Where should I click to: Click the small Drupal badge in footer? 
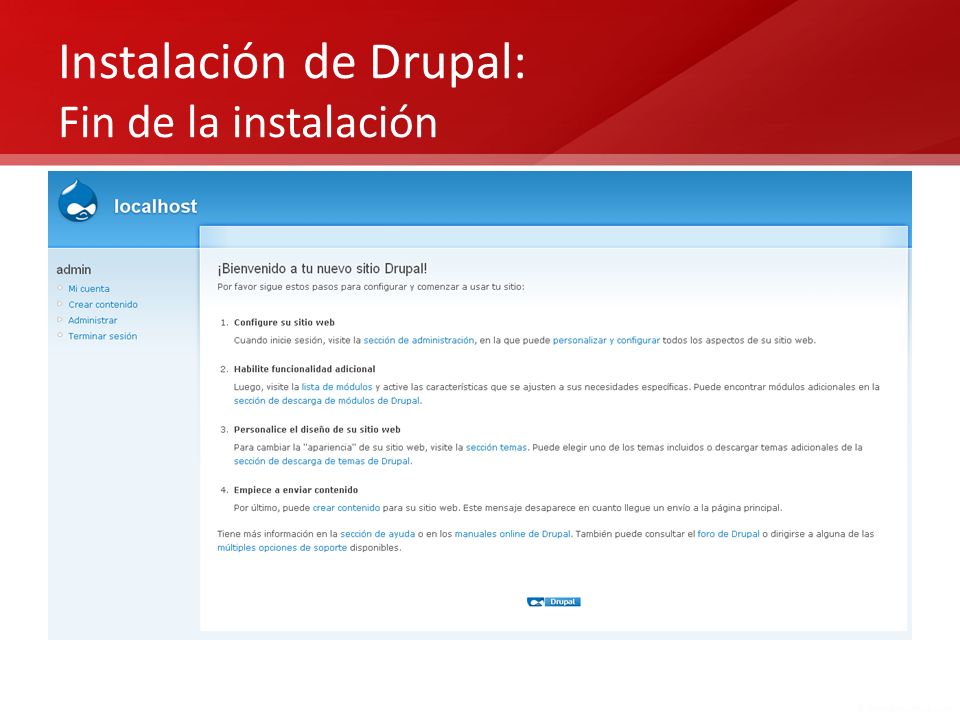(553, 602)
